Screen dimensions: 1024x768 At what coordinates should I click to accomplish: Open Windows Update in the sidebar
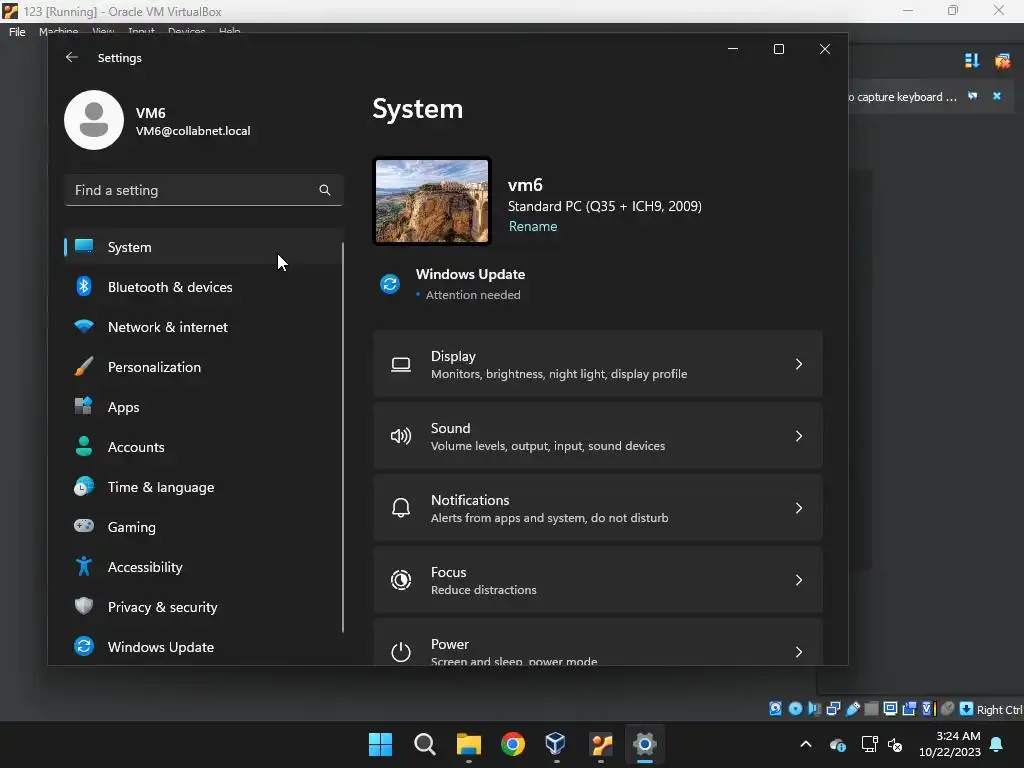tap(203, 647)
